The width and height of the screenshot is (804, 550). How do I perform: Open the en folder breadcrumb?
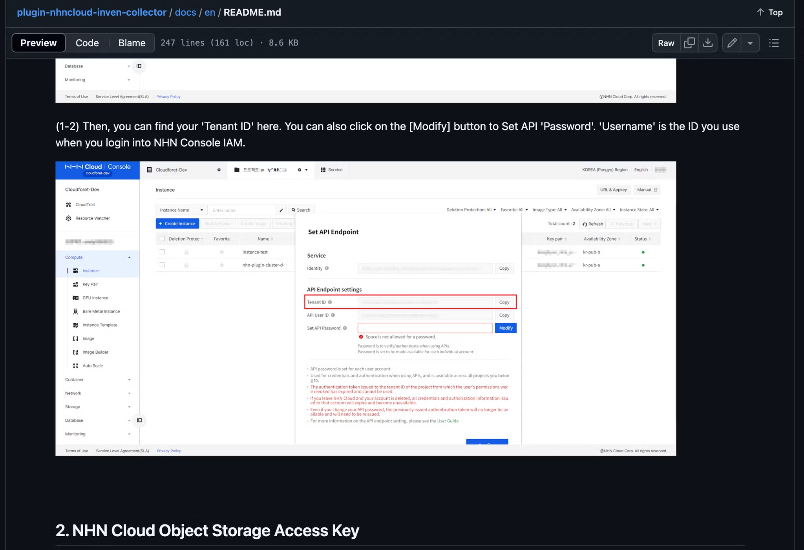pos(210,12)
